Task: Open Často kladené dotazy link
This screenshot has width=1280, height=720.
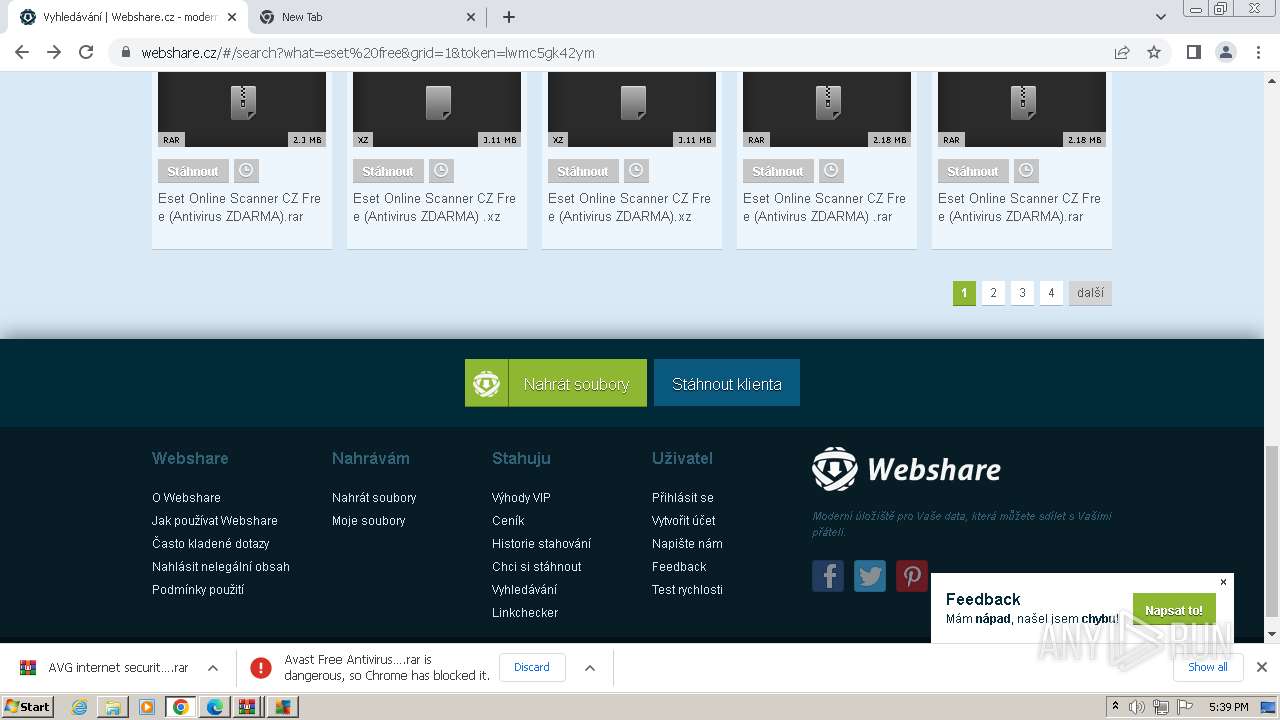Action: 211,543
